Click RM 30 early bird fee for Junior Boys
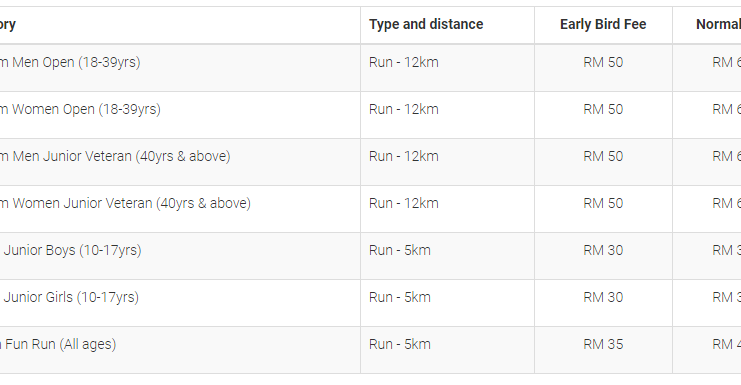Viewport: 741px width, 385px height. tap(603, 250)
